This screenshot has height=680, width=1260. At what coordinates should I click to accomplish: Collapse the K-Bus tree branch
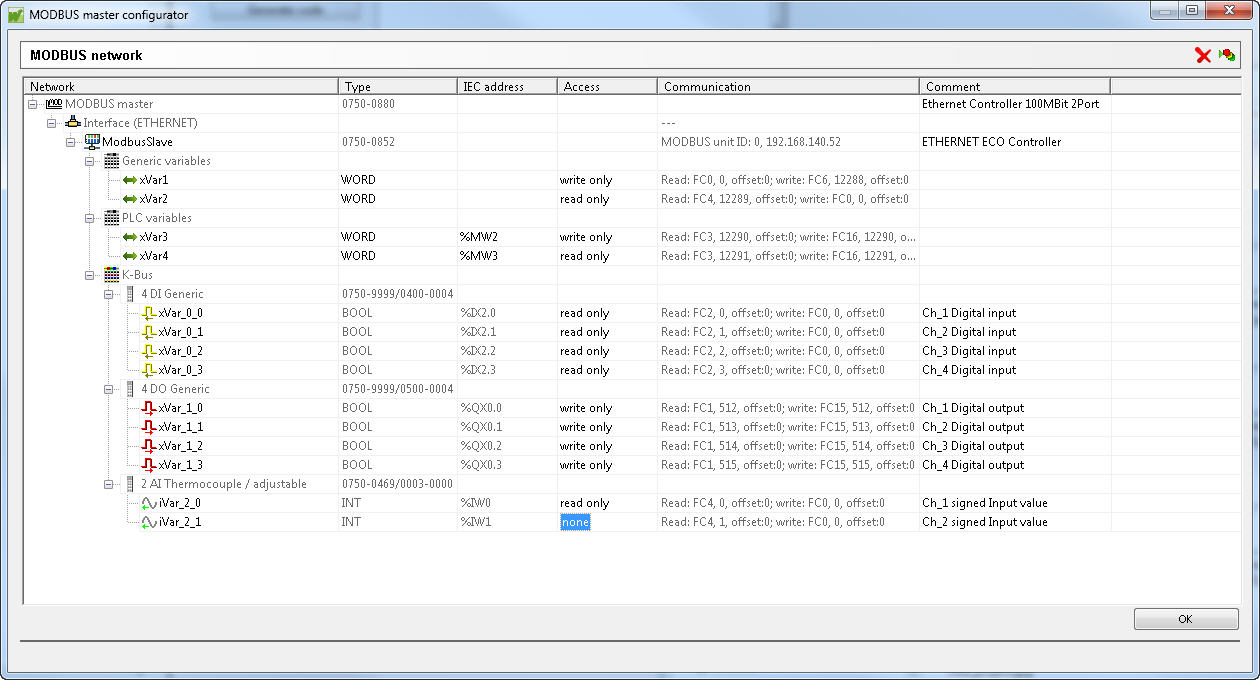[88, 274]
